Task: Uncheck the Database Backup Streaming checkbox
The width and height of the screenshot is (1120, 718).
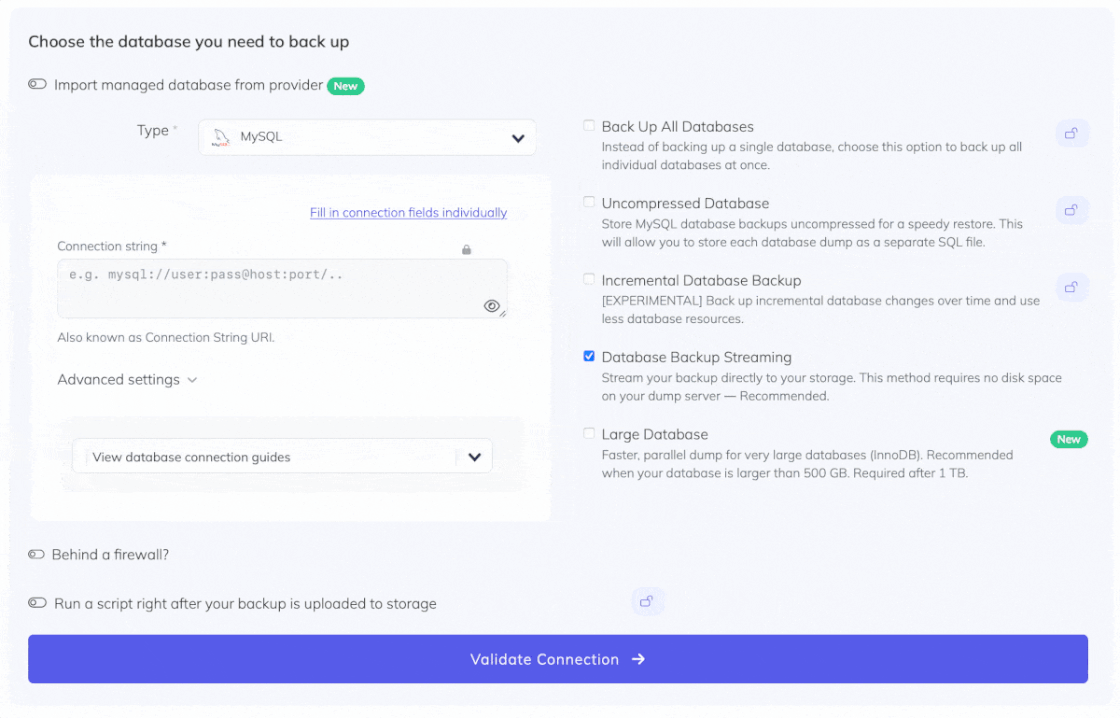Action: pyautogui.click(x=589, y=356)
